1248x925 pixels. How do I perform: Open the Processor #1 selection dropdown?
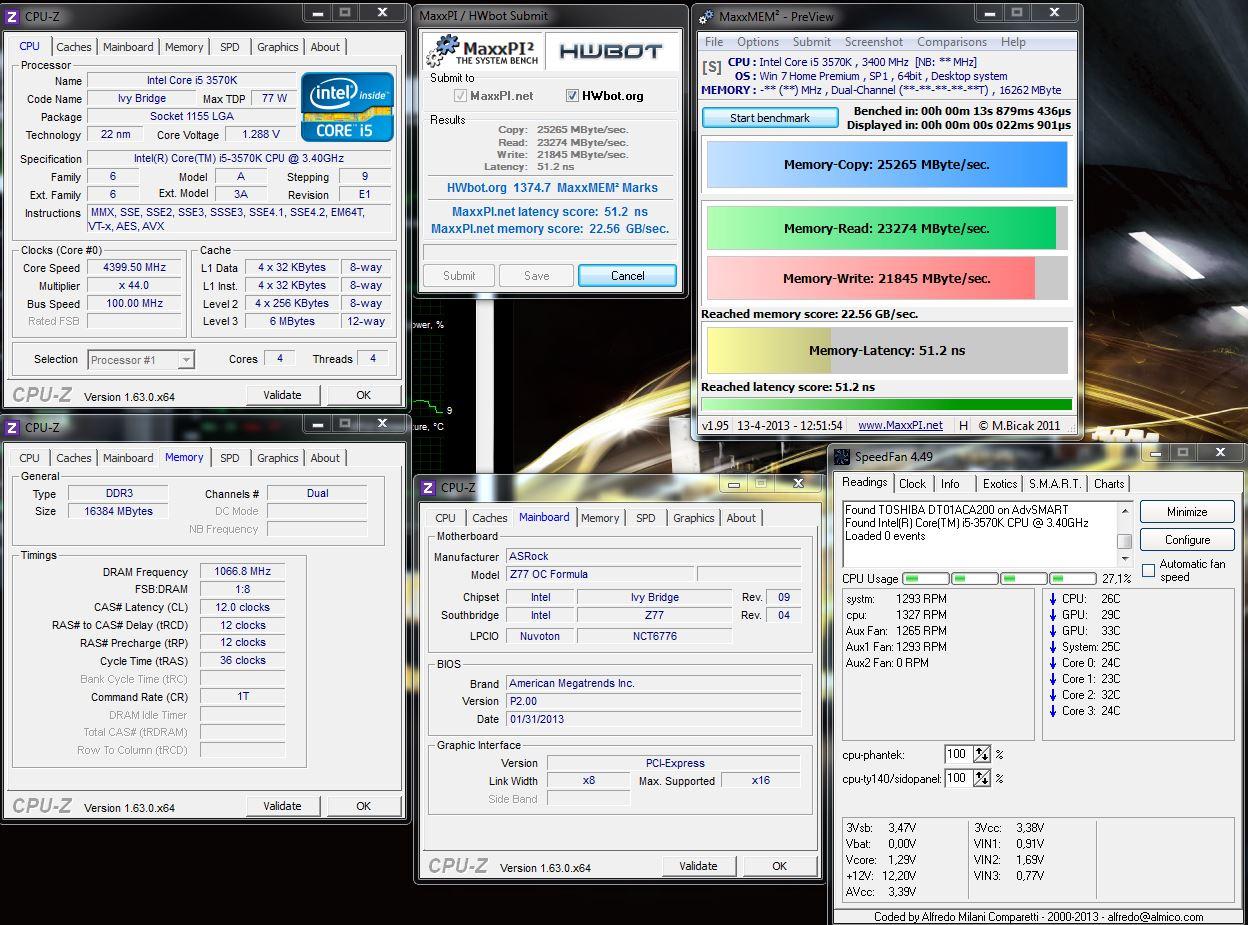[141, 360]
